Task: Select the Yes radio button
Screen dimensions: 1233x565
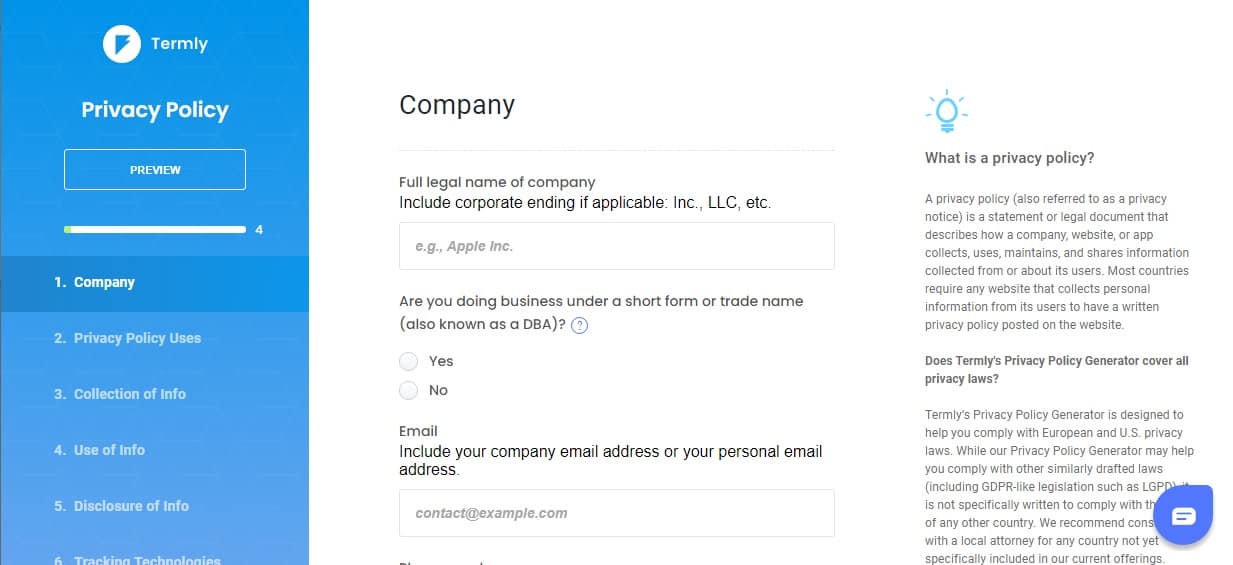Action: coord(408,361)
